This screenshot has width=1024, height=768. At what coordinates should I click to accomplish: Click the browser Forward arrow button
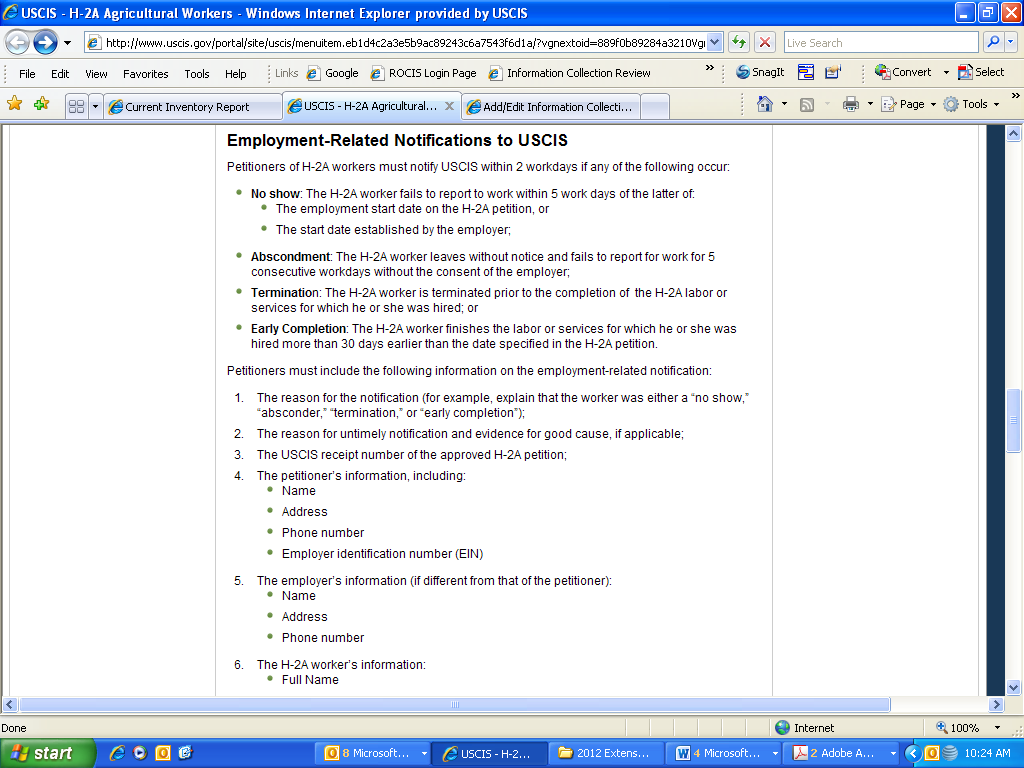45,43
